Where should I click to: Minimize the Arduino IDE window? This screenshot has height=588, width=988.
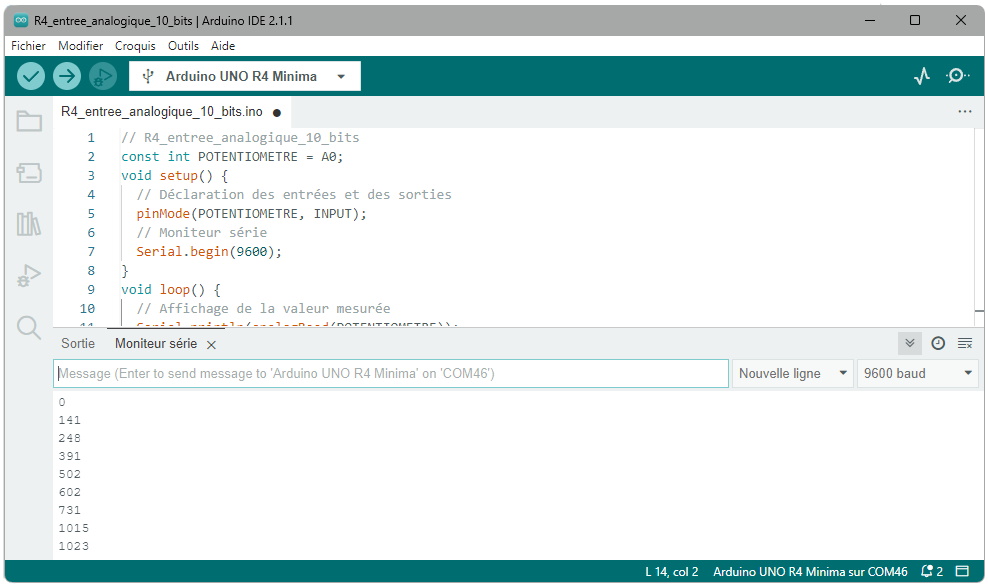click(x=870, y=20)
